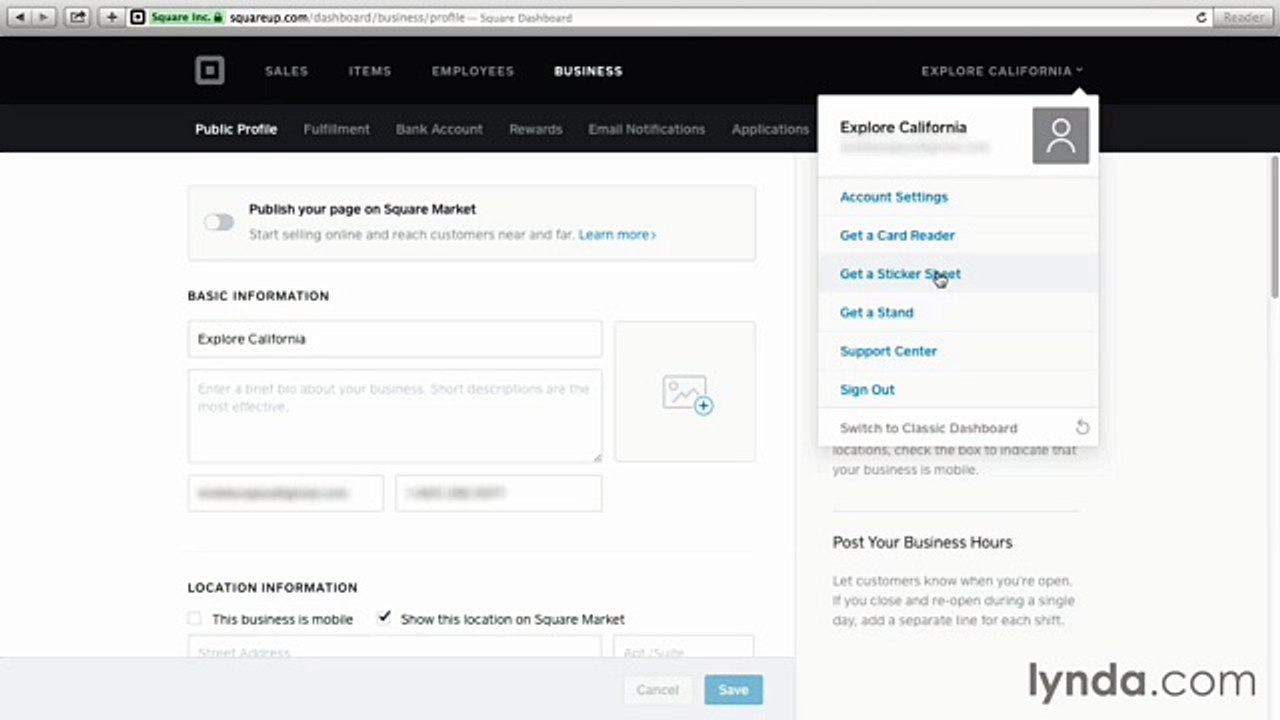Open the Sales menu
This screenshot has width=1280, height=720.
click(x=286, y=71)
